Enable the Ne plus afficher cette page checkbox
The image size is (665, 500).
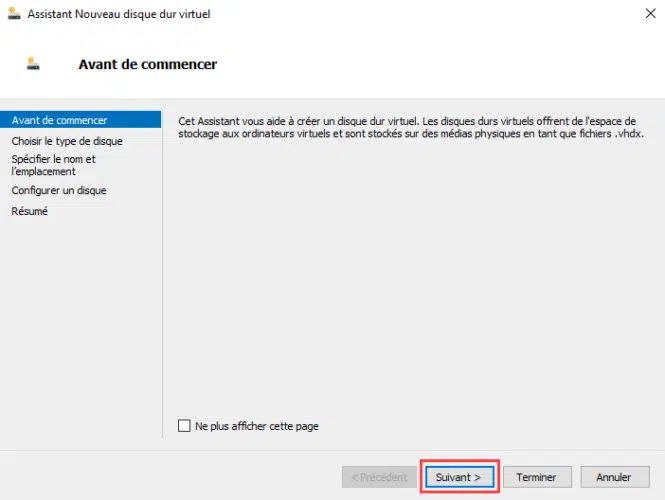click(x=184, y=425)
